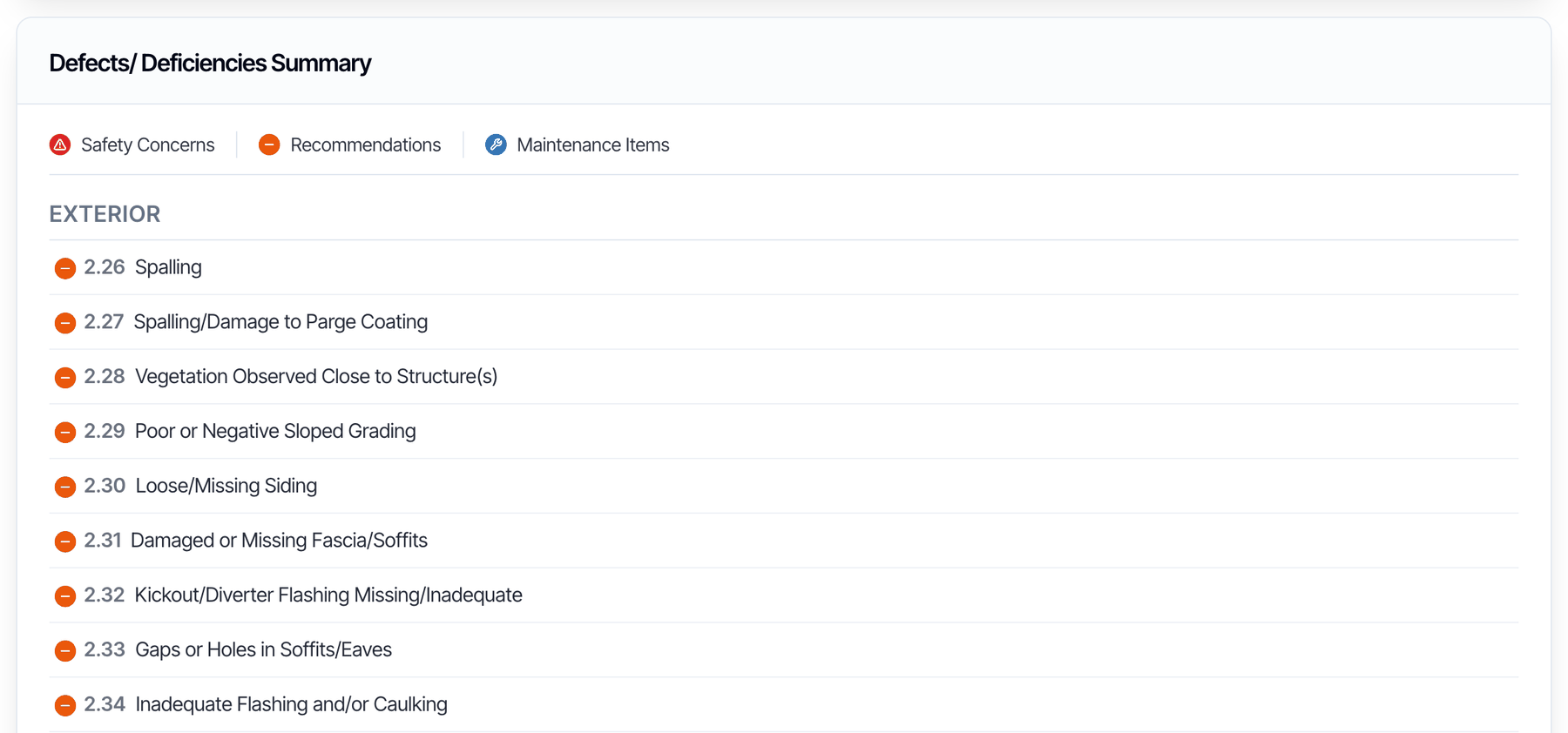Image resolution: width=1568 pixels, height=733 pixels.
Task: Click item number 2.33
Action: pos(105,649)
